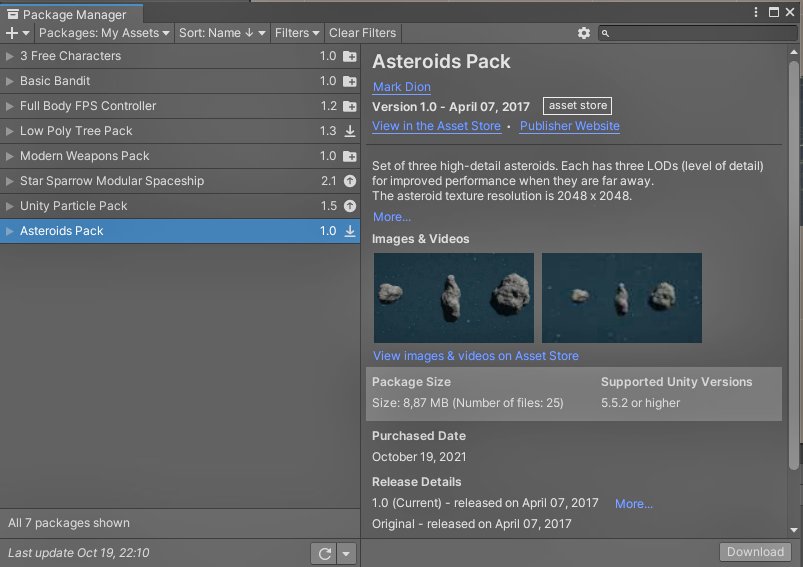Expand the Basic Bandit package entry
This screenshot has width=803, height=567.
click(x=9, y=81)
